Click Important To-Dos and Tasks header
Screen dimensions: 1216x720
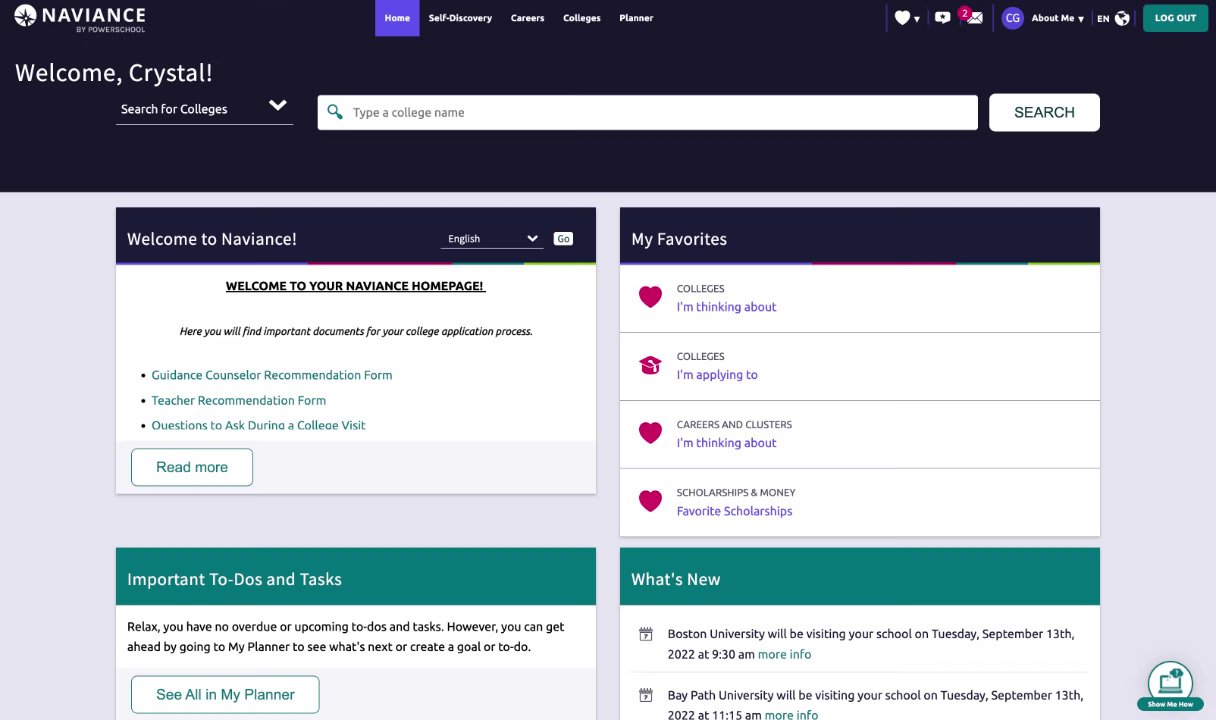356,576
